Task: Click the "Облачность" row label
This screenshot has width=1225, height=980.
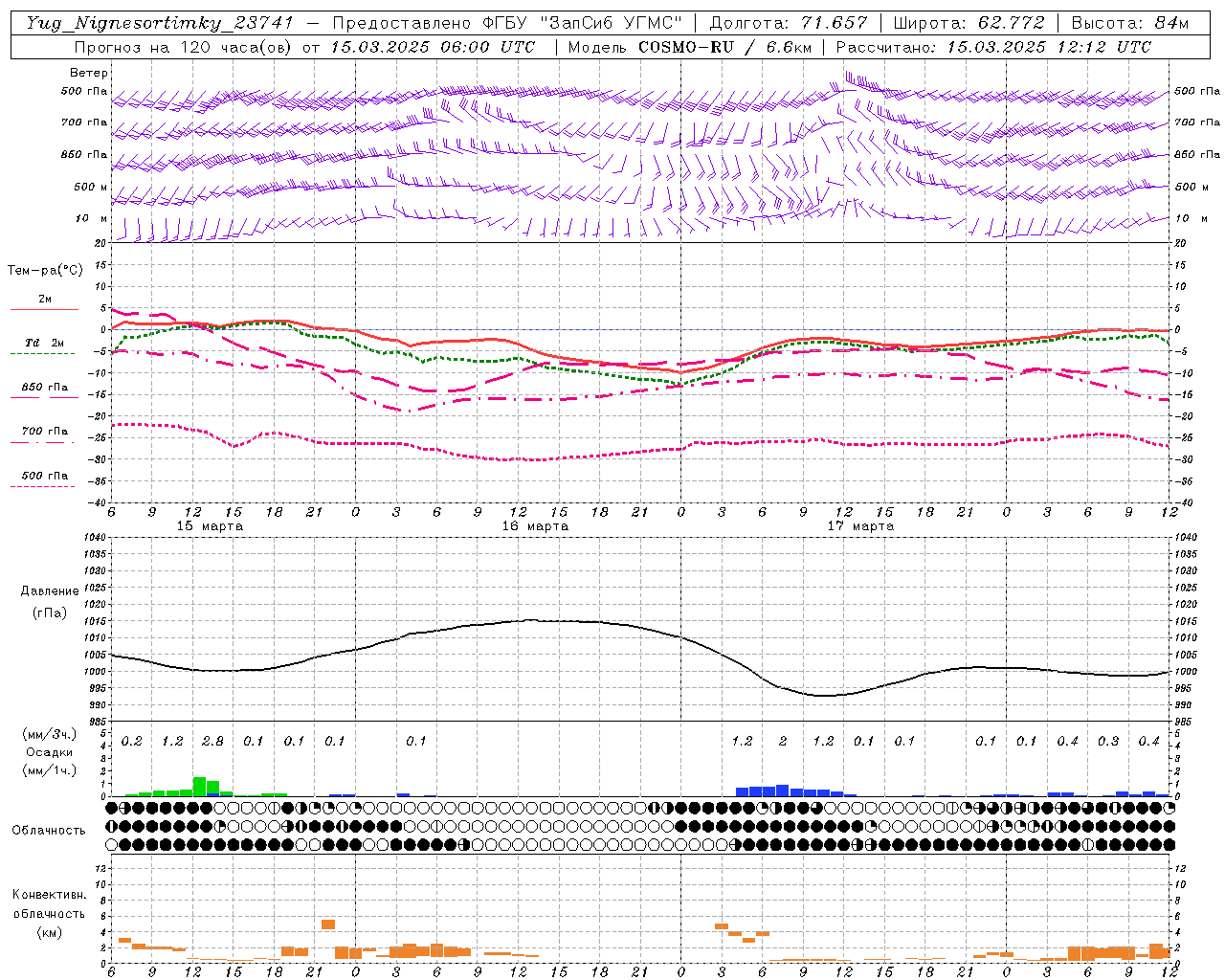Action: (49, 831)
